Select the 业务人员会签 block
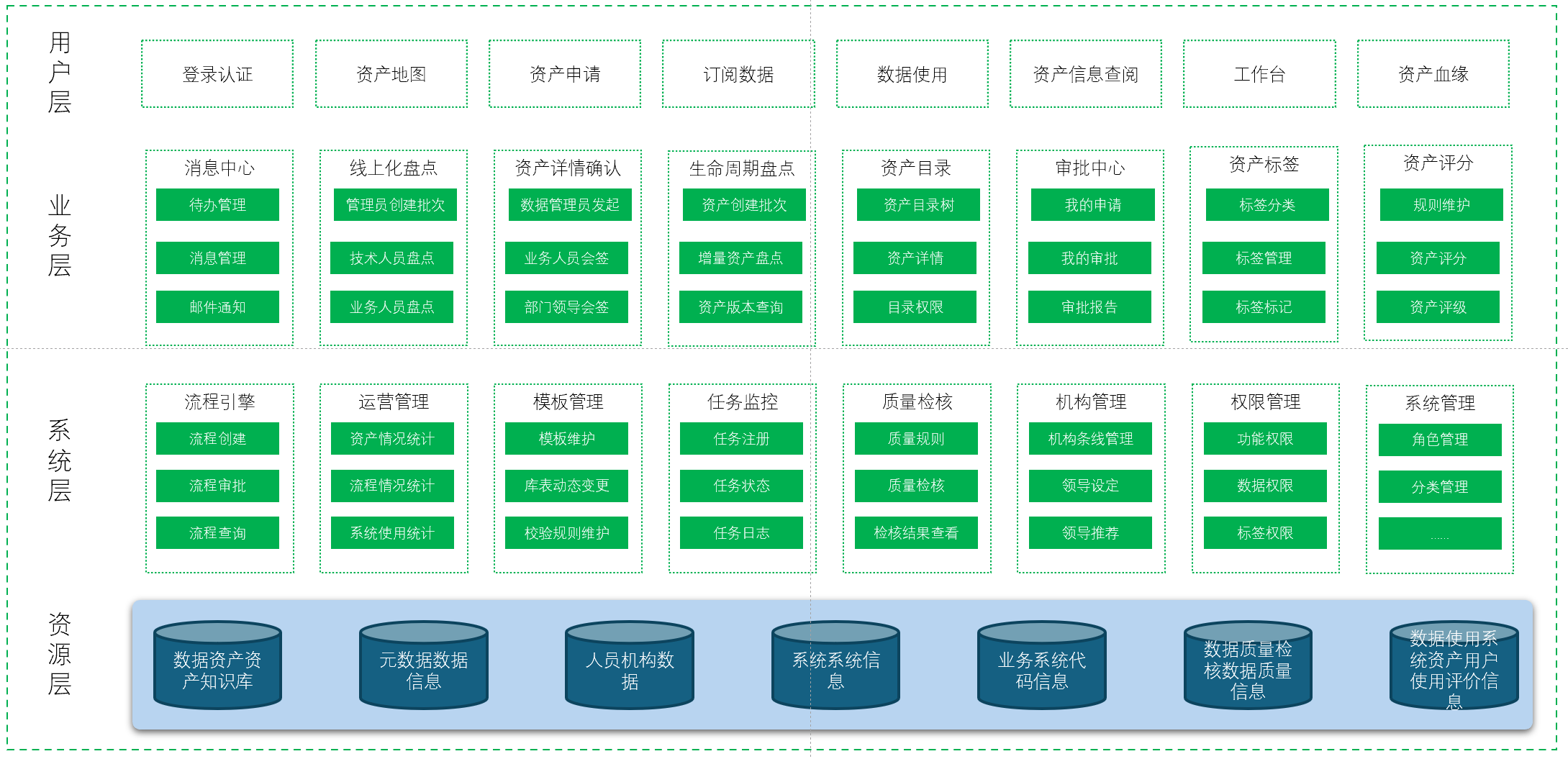1568x759 pixels. [x=566, y=258]
